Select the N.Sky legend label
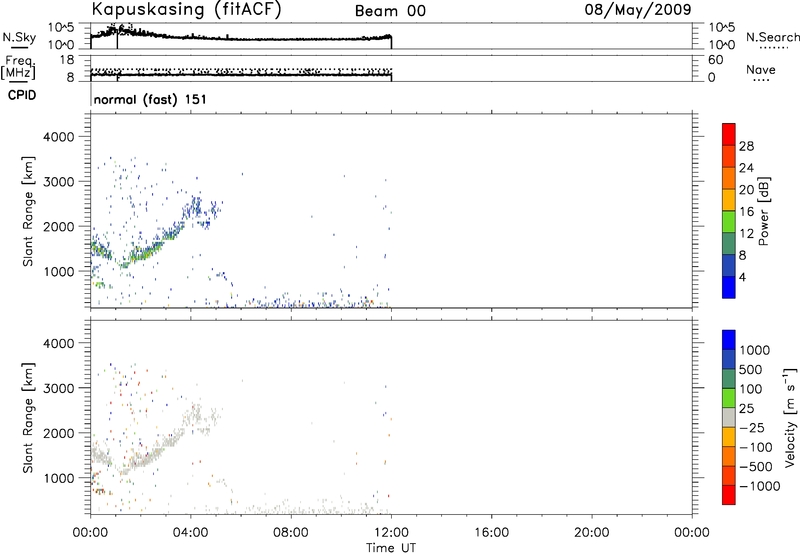Image resolution: width=800 pixels, height=554 pixels. (19, 37)
